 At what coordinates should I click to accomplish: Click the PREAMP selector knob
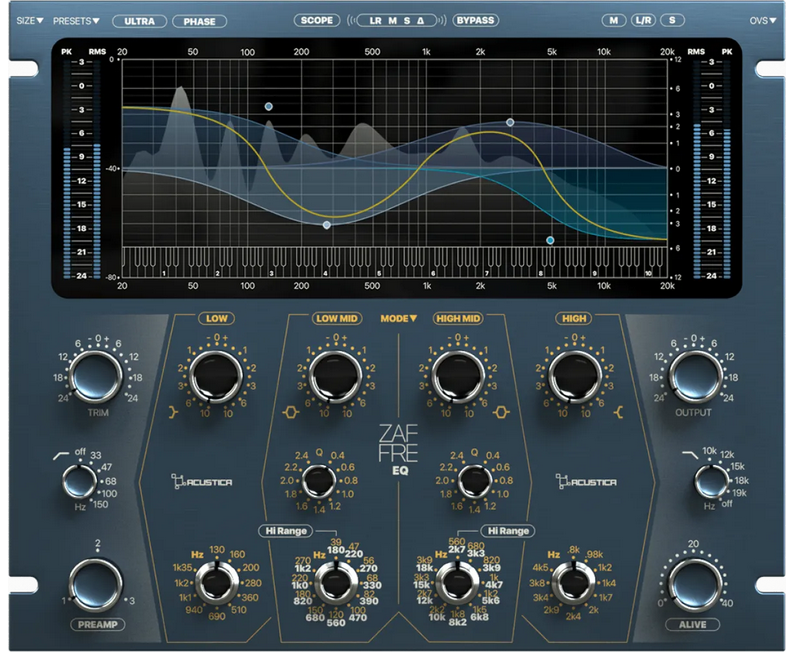96,585
